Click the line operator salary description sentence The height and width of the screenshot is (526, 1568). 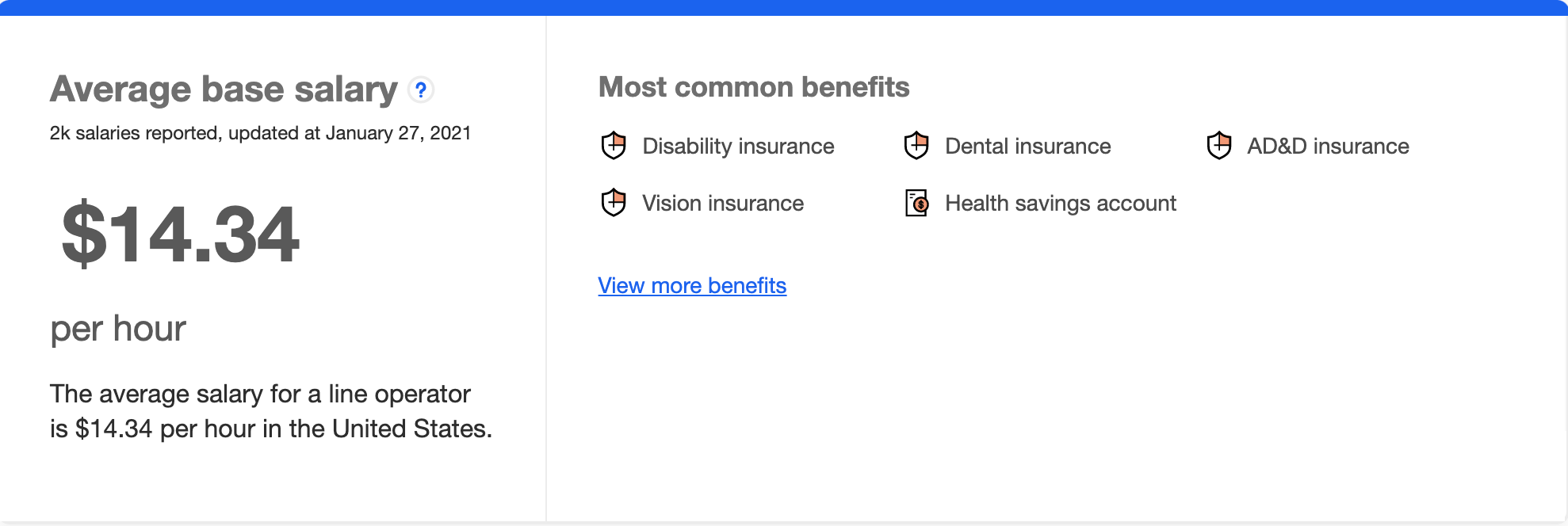click(x=270, y=411)
